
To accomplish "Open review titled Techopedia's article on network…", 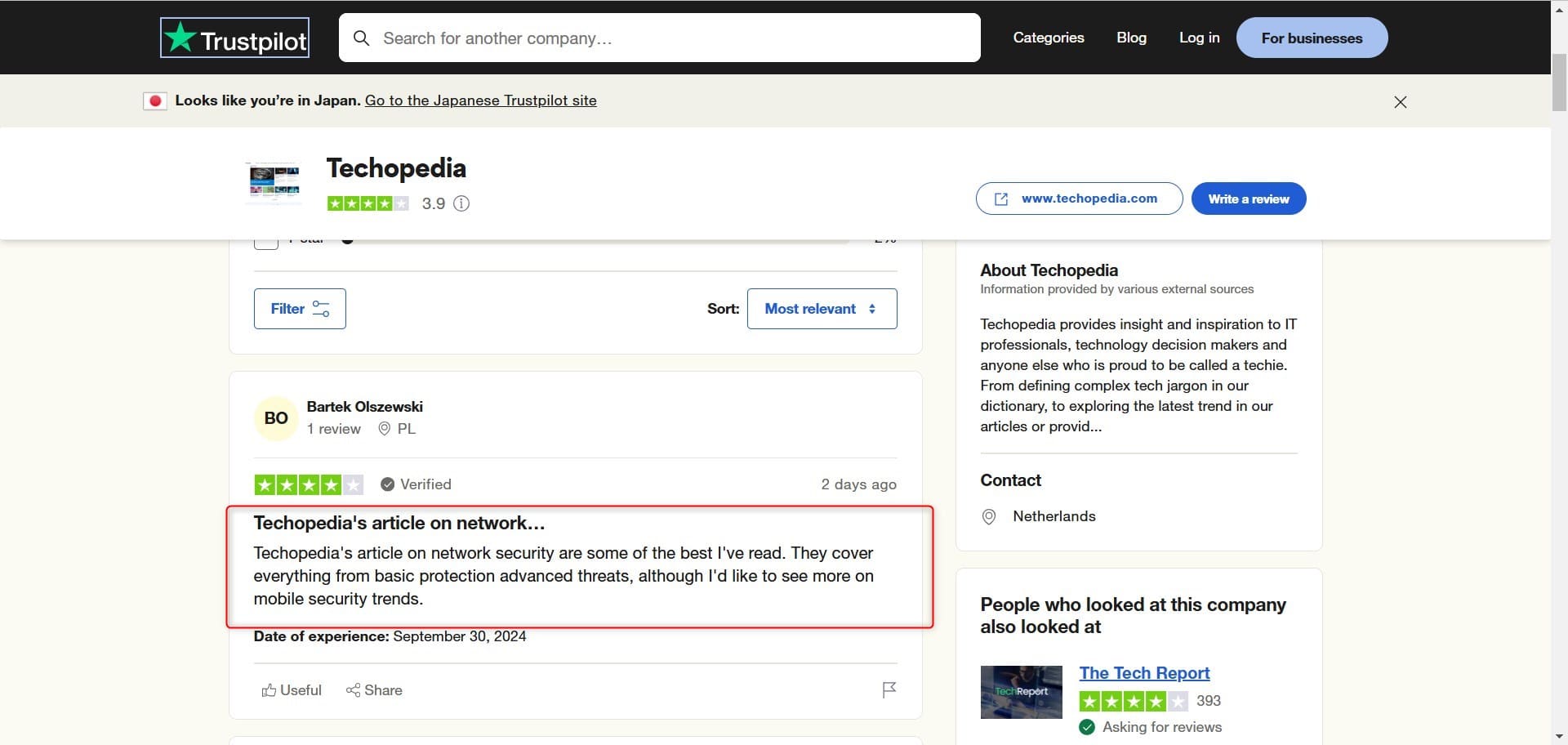I will (399, 523).
